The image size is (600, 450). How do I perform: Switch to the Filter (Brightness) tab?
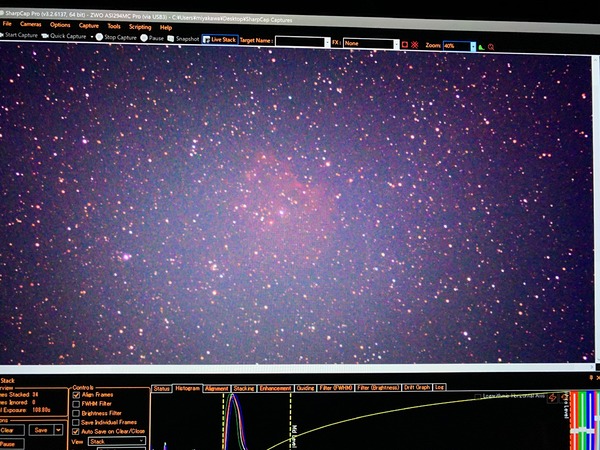[x=378, y=388]
